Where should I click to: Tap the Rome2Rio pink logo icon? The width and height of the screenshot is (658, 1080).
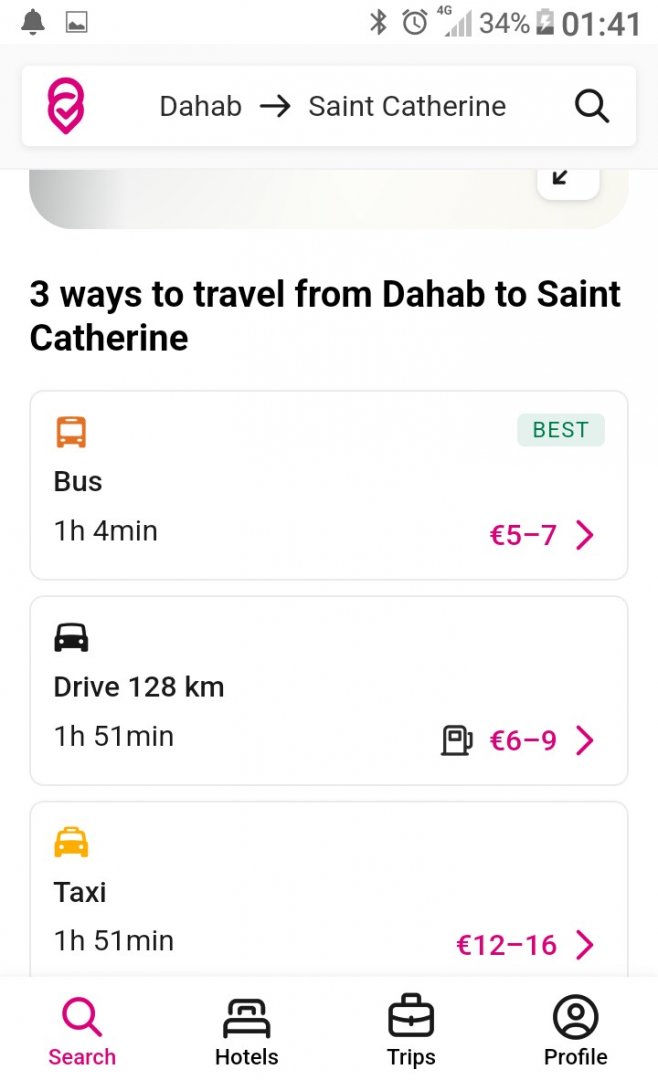click(66, 107)
